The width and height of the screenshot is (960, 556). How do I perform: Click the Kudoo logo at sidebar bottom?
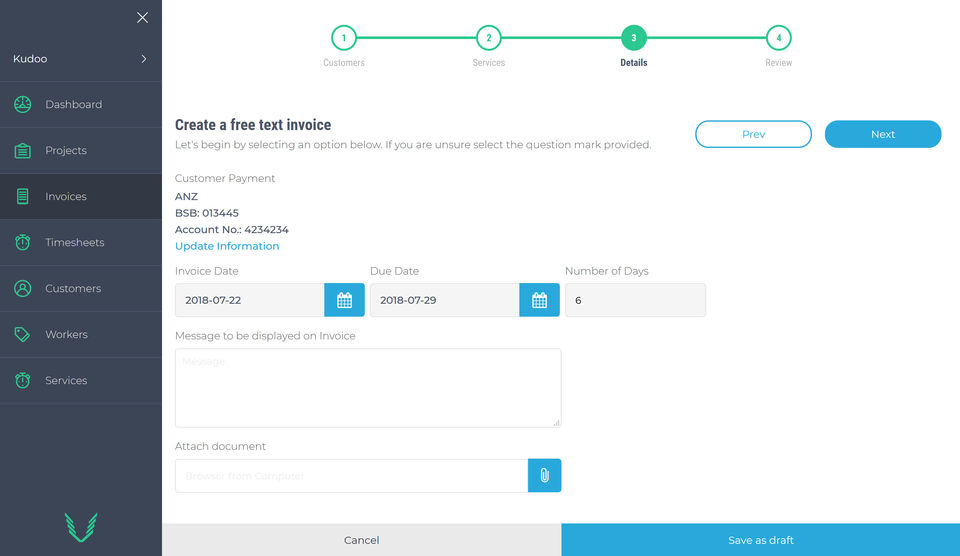(x=81, y=527)
